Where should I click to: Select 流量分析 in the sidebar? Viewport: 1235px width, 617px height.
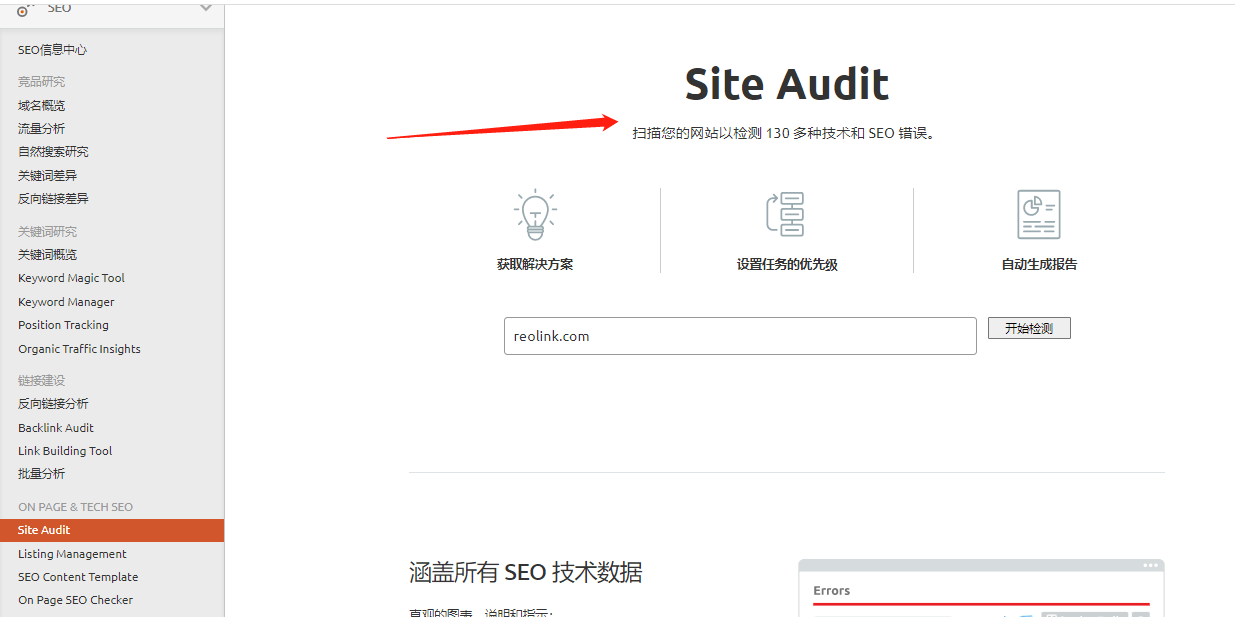(x=41, y=129)
